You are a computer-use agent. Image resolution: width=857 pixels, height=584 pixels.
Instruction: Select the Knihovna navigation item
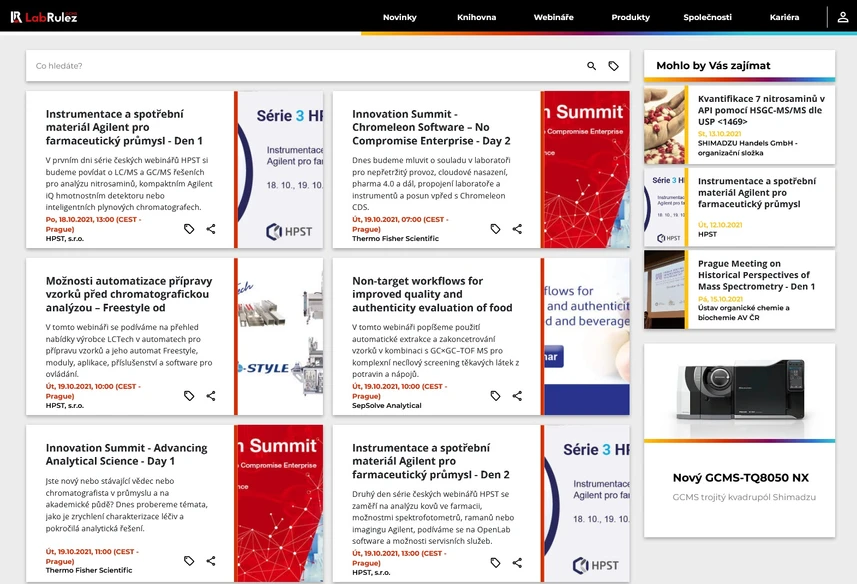click(x=479, y=16)
